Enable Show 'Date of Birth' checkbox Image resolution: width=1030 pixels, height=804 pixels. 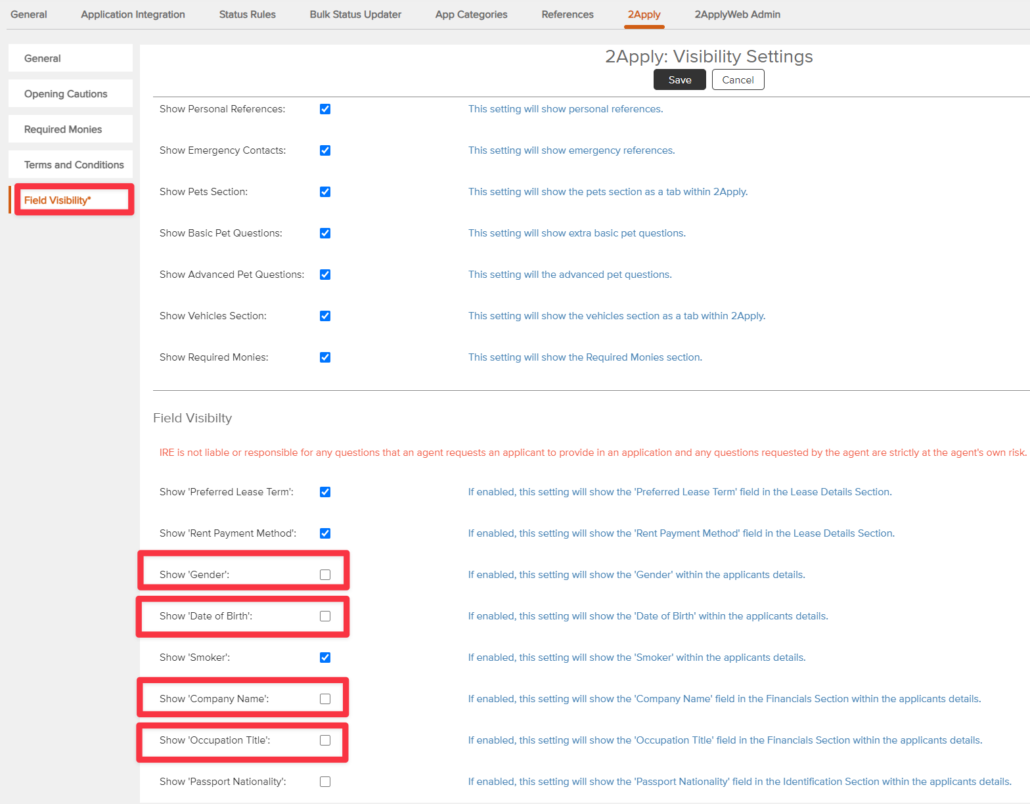tap(325, 616)
